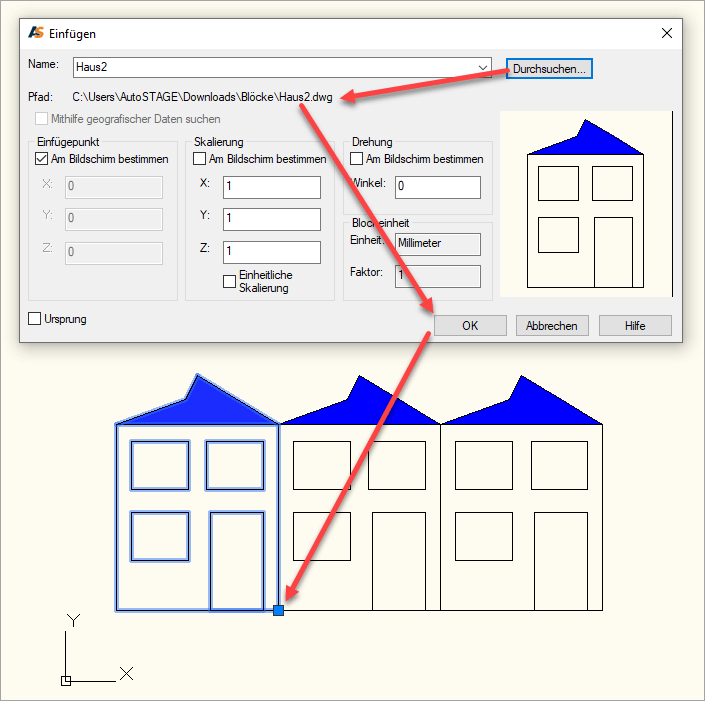Enable Am Bildschirm bestimmen for Einfügepunkt
Screen dimensions: 705x701
(42, 159)
